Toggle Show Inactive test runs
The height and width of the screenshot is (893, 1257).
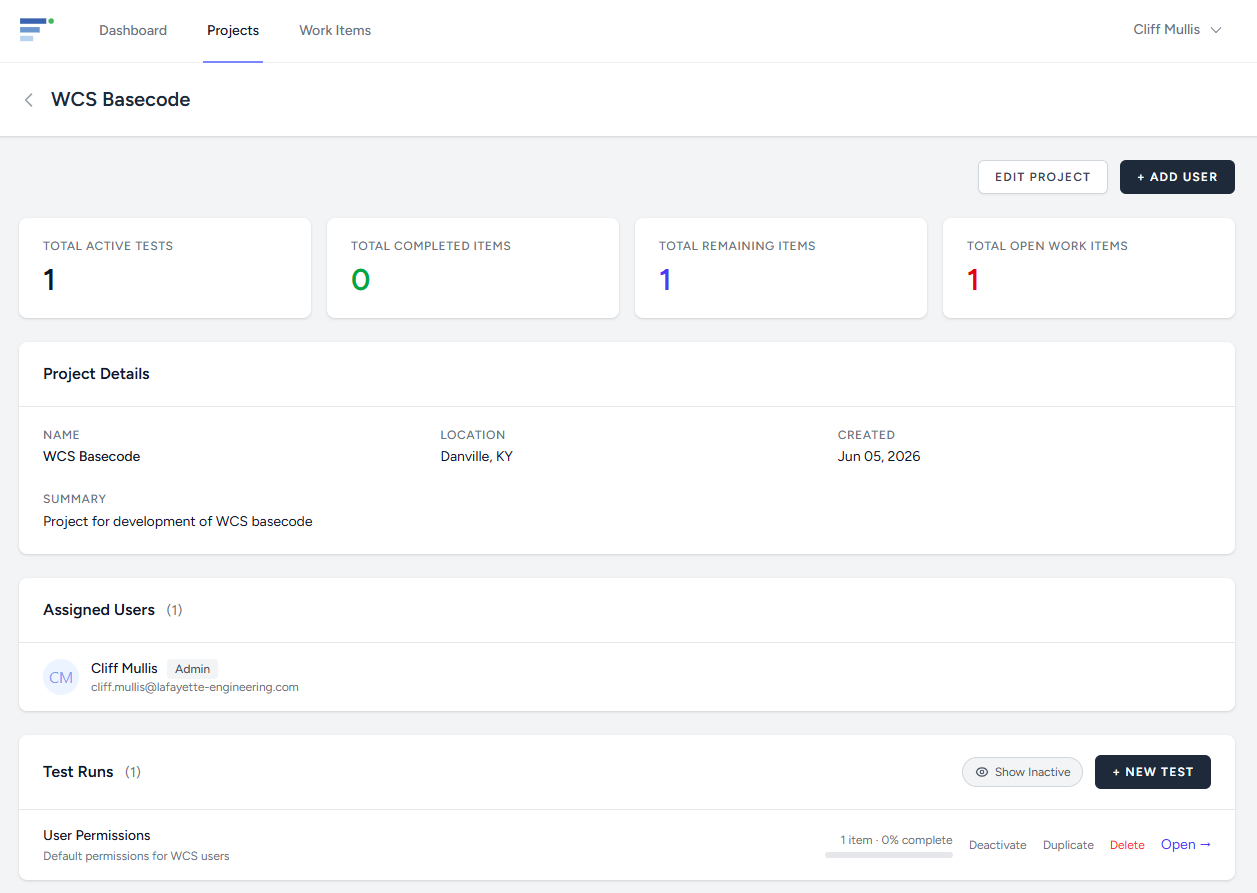click(1022, 772)
